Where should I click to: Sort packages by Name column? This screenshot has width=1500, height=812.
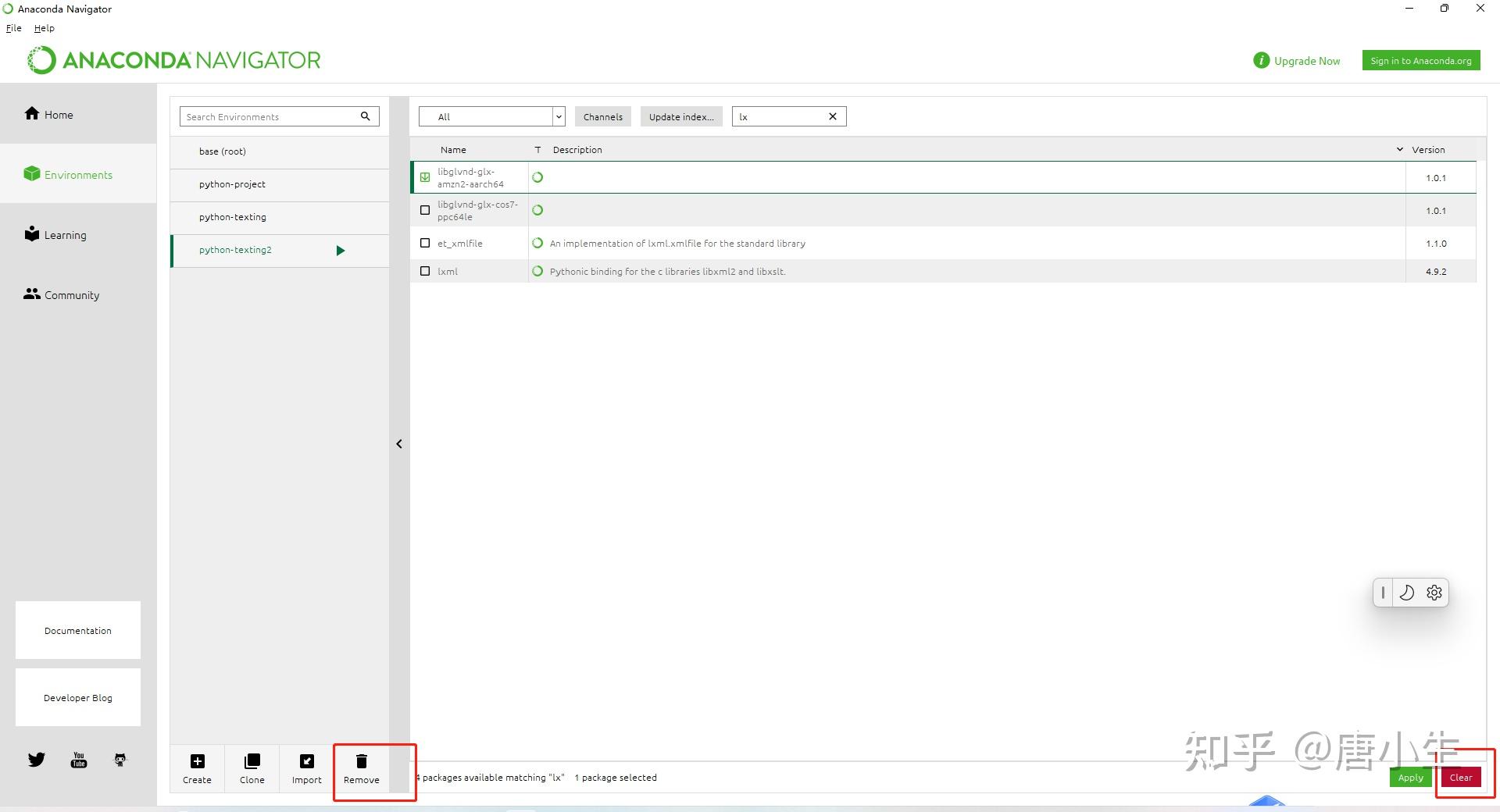coord(453,149)
